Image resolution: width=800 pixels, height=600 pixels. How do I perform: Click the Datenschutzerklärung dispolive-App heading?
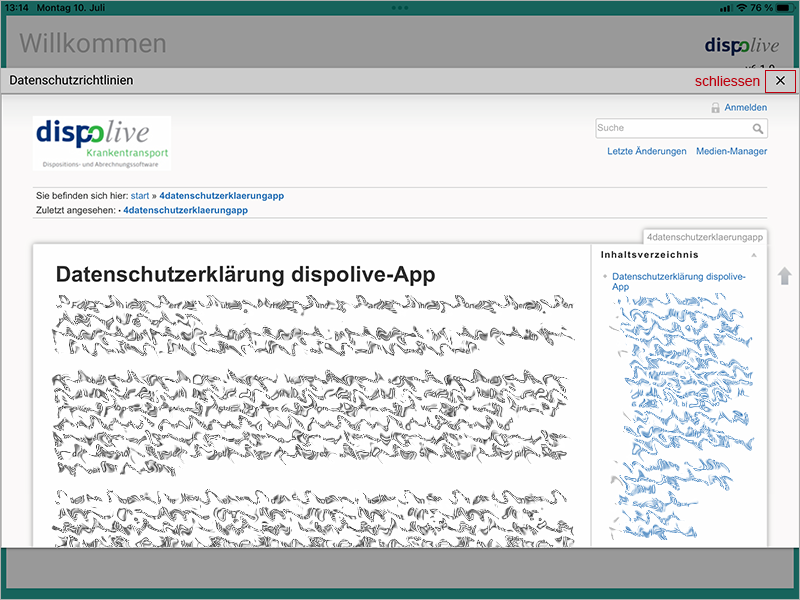245,274
